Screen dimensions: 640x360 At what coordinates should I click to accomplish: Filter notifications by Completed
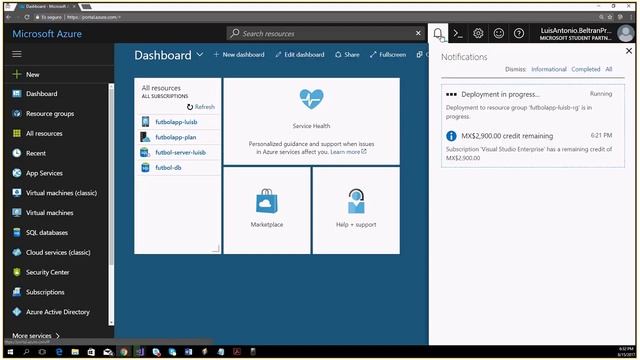[586, 69]
